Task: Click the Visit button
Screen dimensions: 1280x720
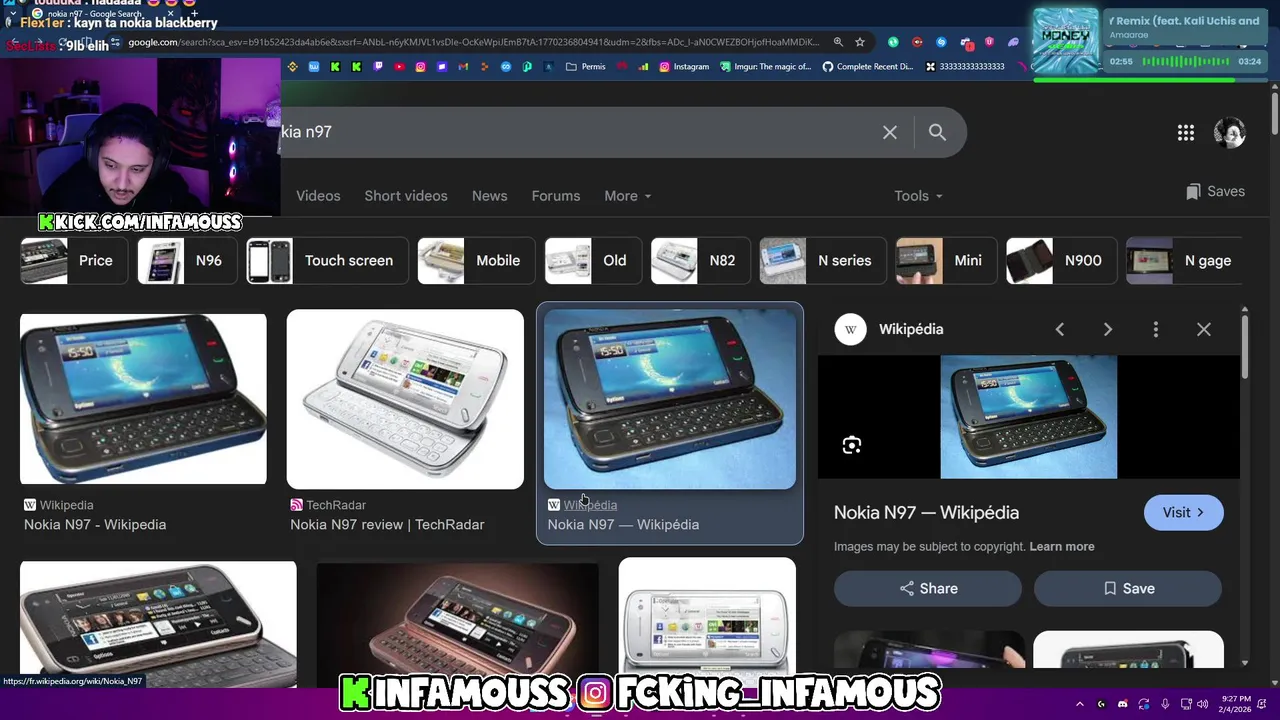Action: pos(1184,513)
